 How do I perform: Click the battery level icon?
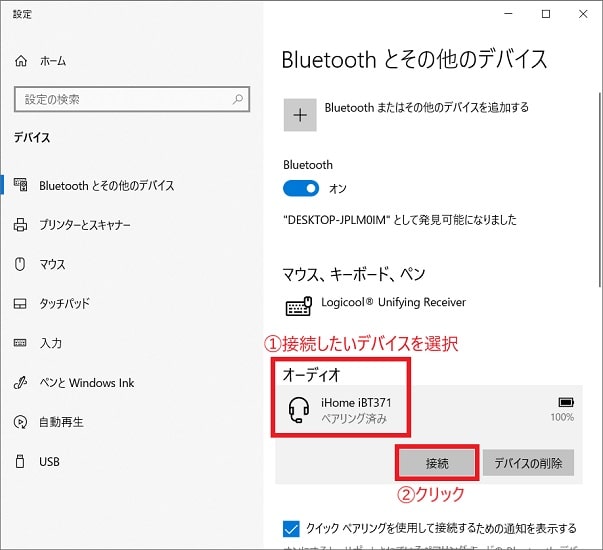click(566, 402)
